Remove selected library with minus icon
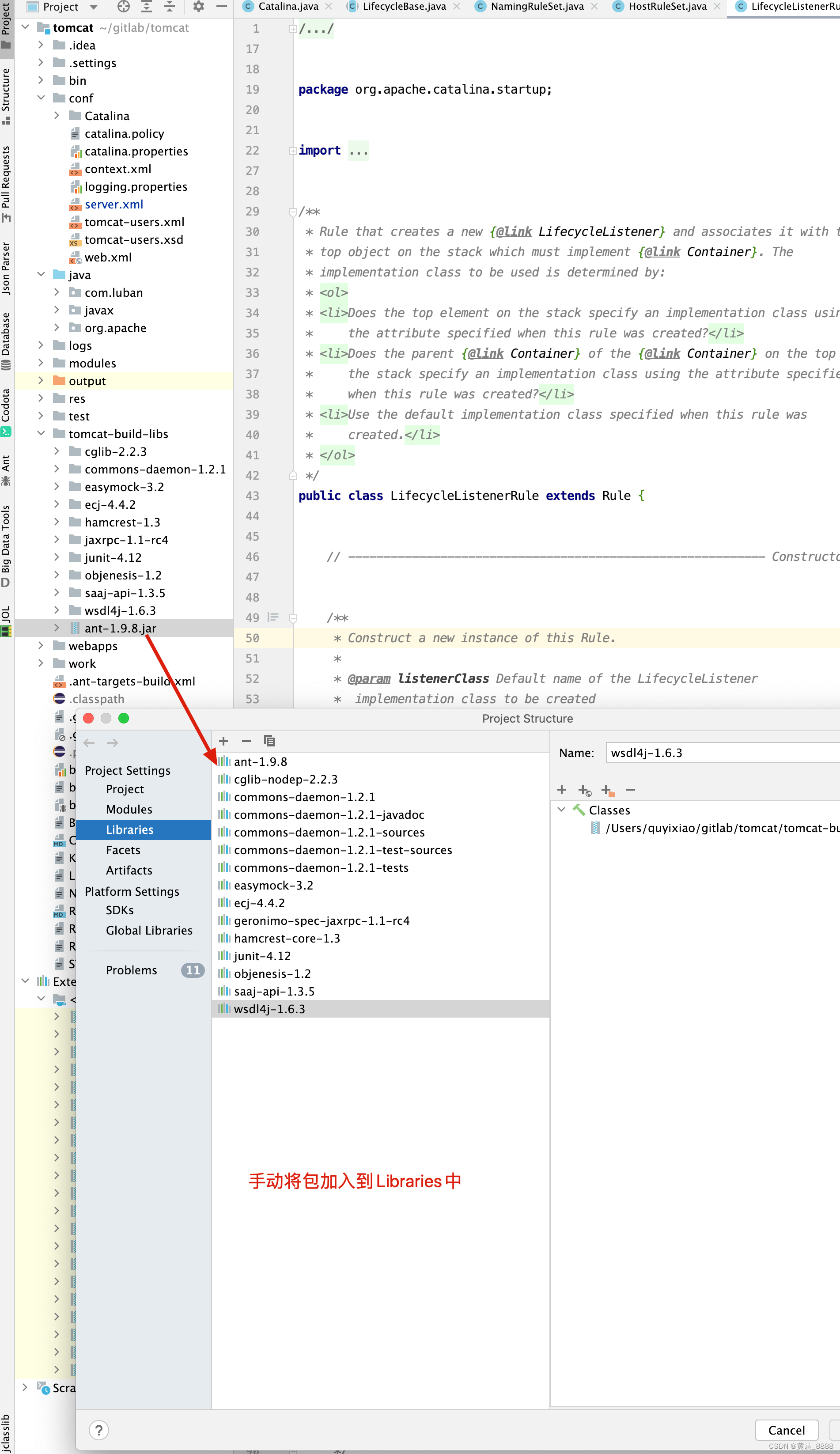This screenshot has height=1454, width=840. 246,741
